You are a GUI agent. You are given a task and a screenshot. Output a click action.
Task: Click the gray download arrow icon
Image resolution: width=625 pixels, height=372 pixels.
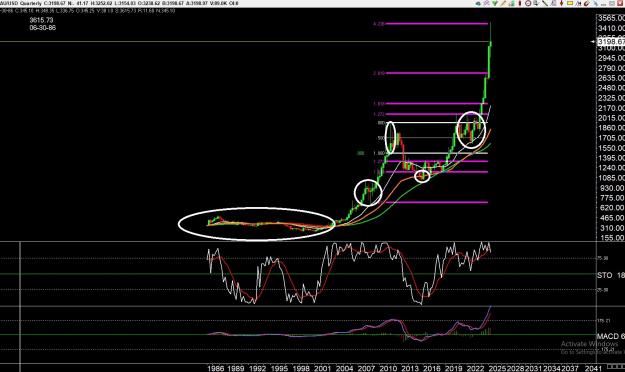[536, 3]
